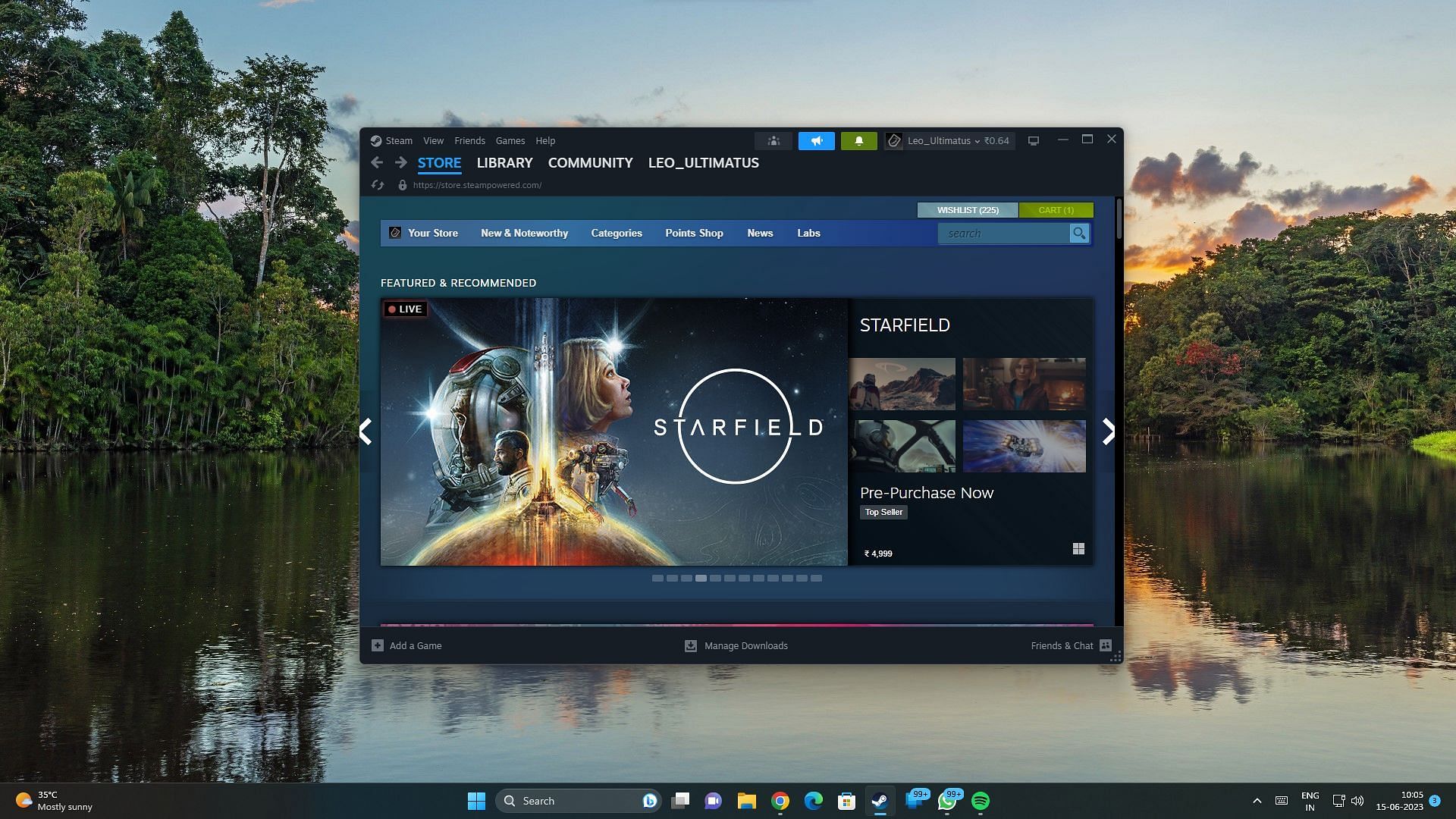
Task: Click the Add a Game icon bottom left
Action: point(378,645)
